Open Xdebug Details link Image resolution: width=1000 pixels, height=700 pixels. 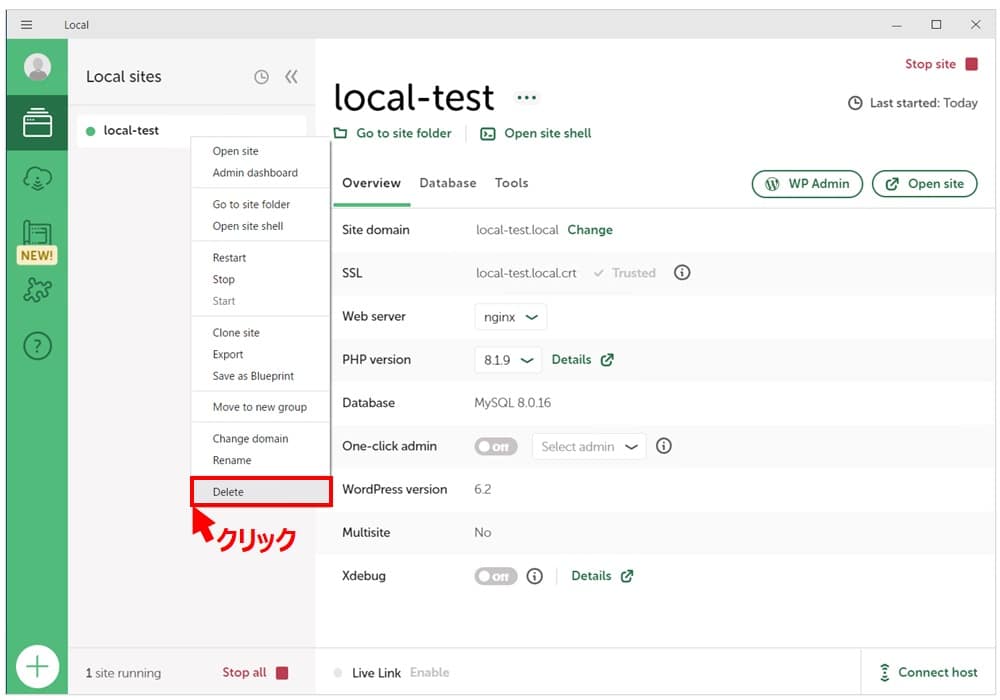(x=602, y=576)
